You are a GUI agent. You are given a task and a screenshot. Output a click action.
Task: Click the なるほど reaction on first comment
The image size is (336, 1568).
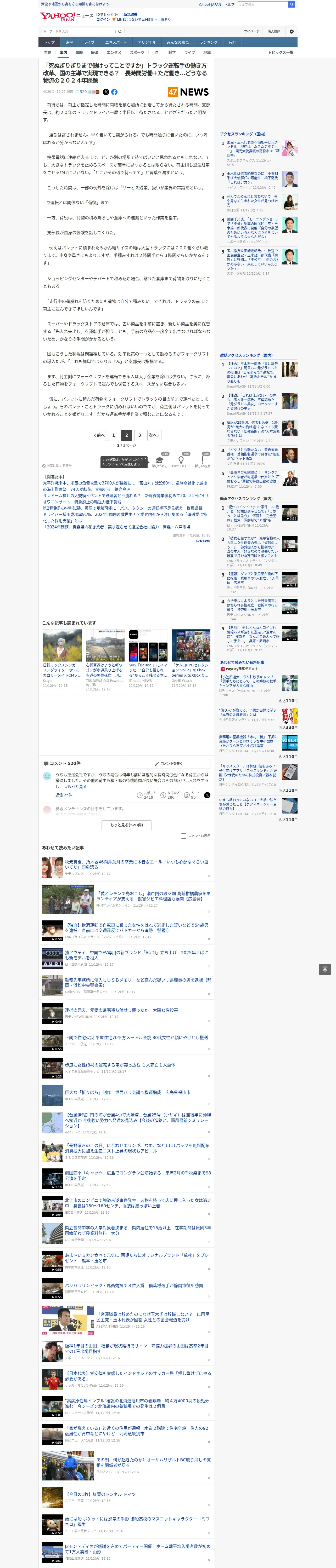(170, 795)
